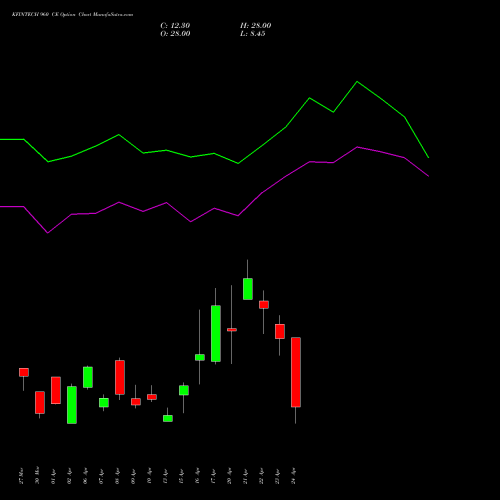Select the 02 Apr date axis label
This screenshot has height=500, width=500.
click(69, 476)
